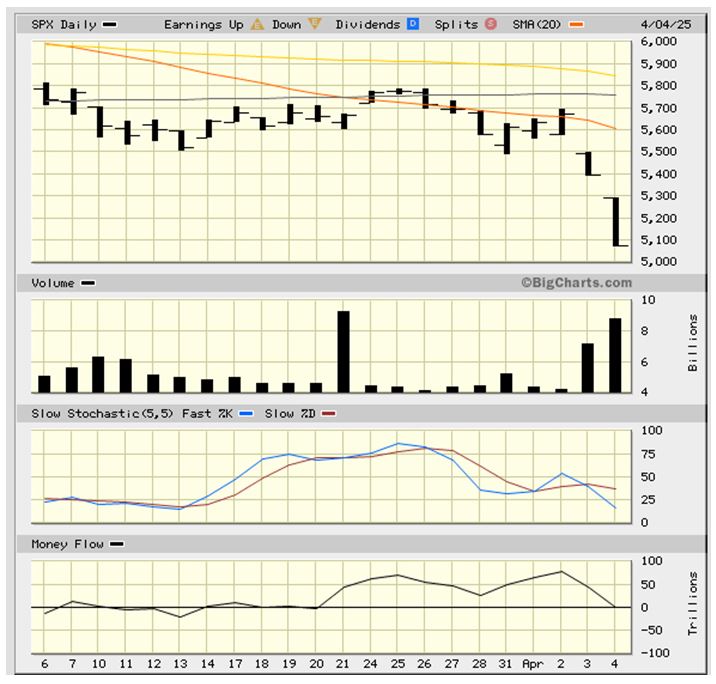The width and height of the screenshot is (716, 684).
Task: Click the "Volume" panel title
Action: tap(53, 283)
